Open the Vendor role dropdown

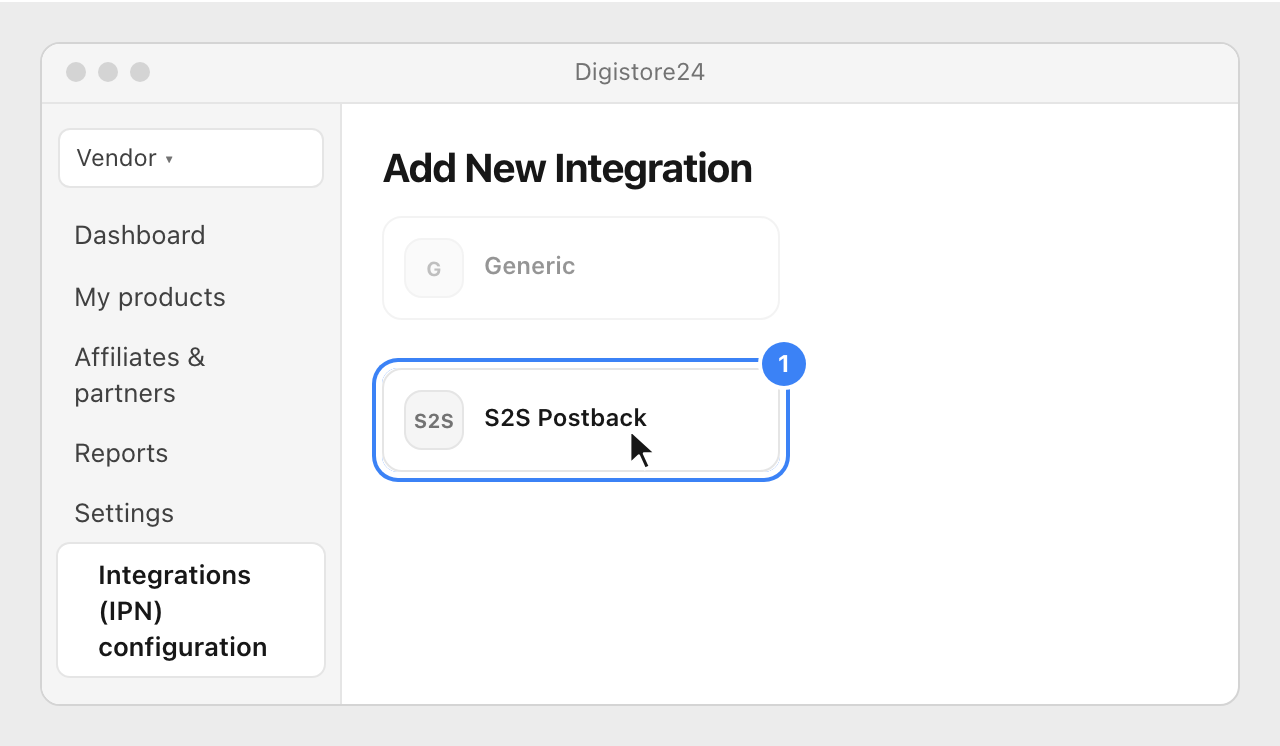pyautogui.click(x=191, y=158)
